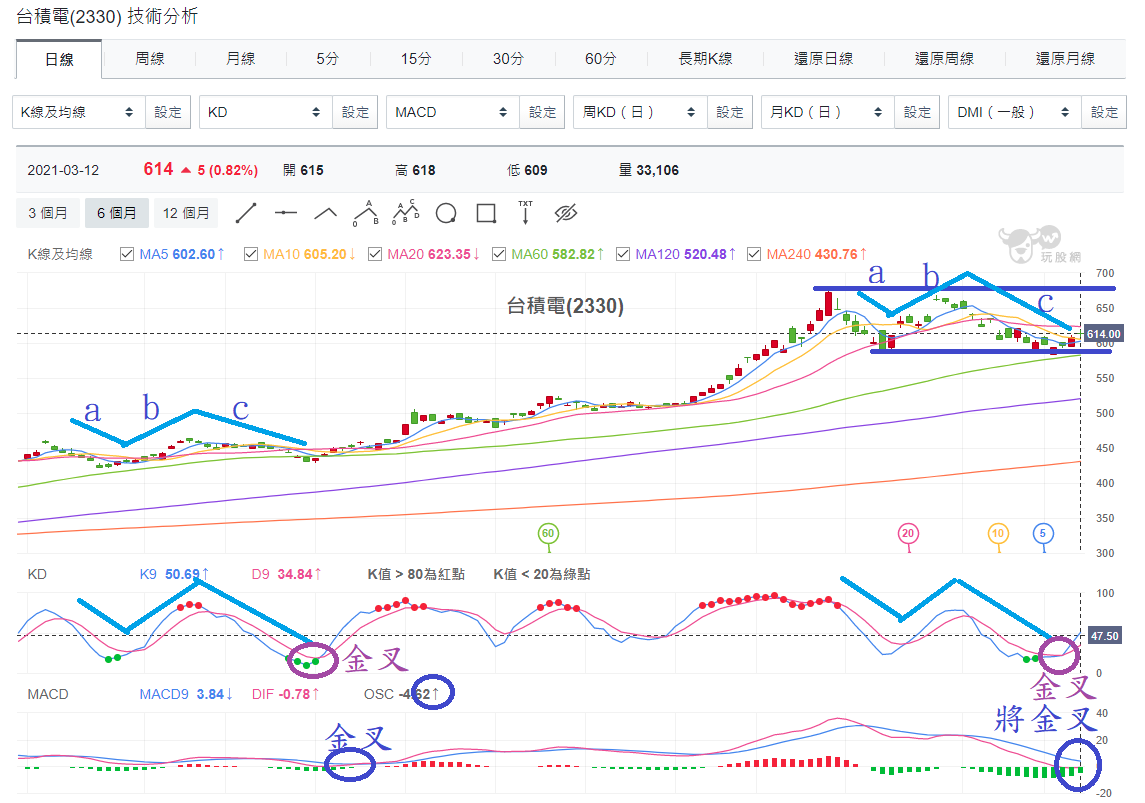Image resolution: width=1145 pixels, height=803 pixels.
Task: Select the ABCD wave pattern tool
Action: (406, 212)
